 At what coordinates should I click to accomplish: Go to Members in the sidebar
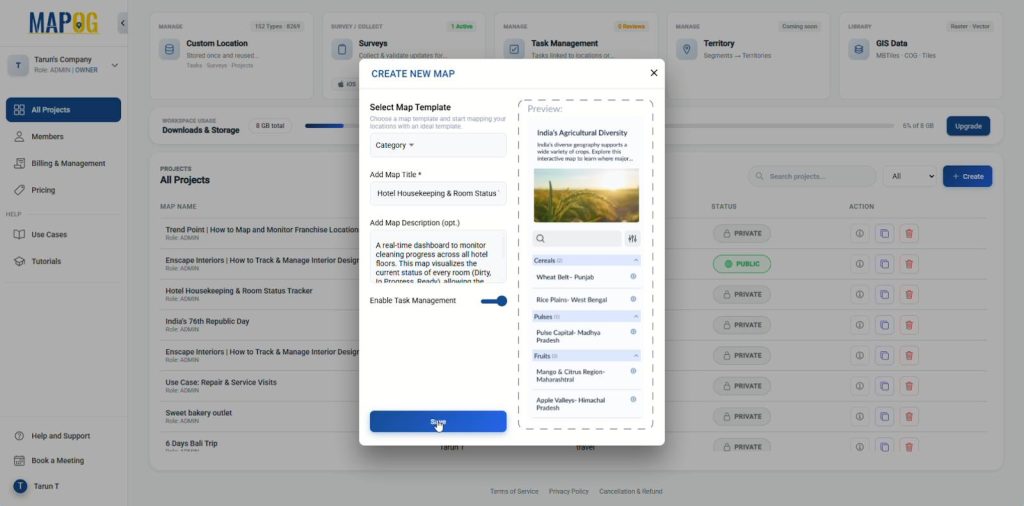pos(47,137)
